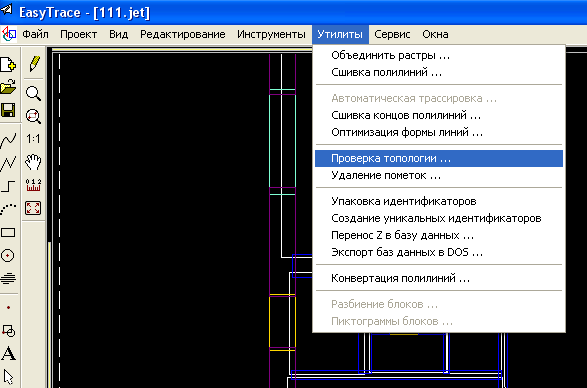Select the dotted arc tool
This screenshot has width=587, height=388.
click(8, 209)
